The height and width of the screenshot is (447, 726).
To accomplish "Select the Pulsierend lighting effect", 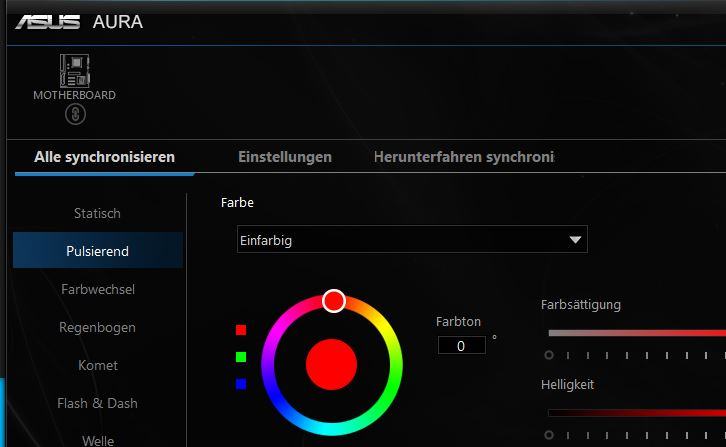I will [x=97, y=251].
